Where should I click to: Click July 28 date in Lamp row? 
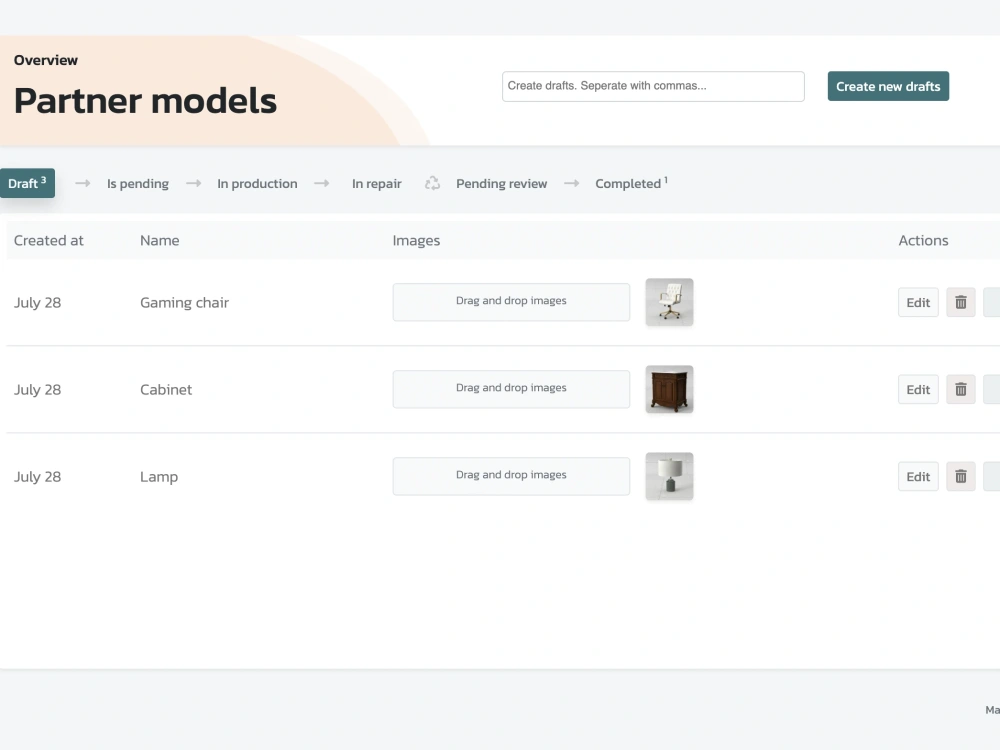38,477
